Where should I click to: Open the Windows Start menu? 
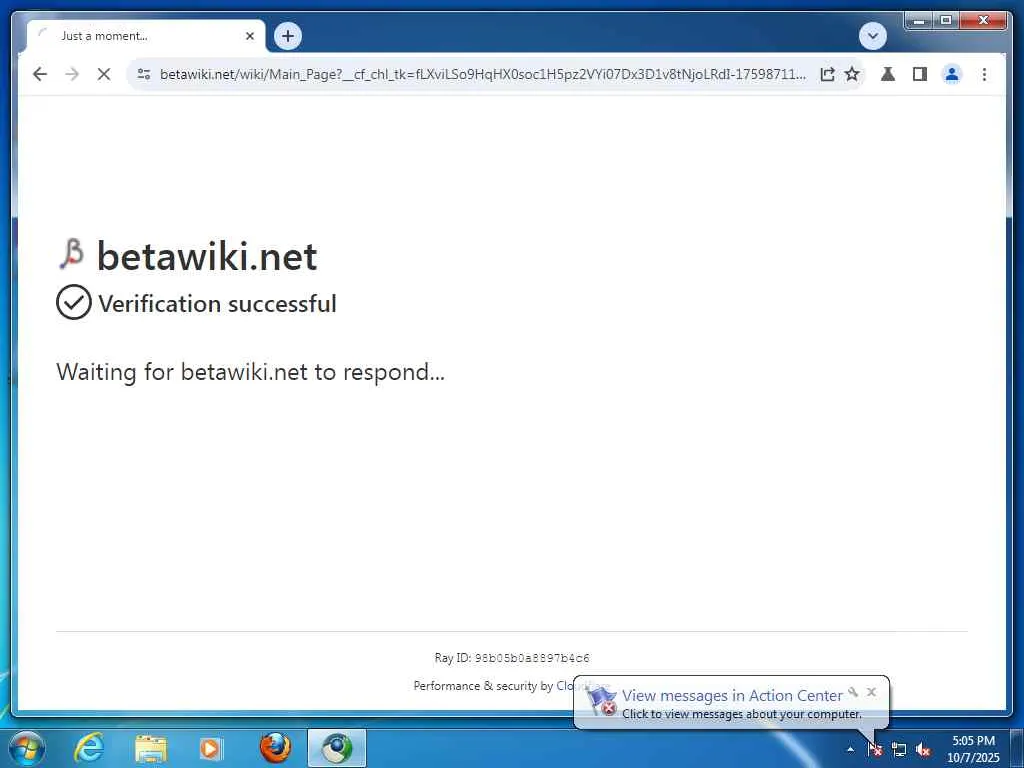pyautogui.click(x=25, y=748)
